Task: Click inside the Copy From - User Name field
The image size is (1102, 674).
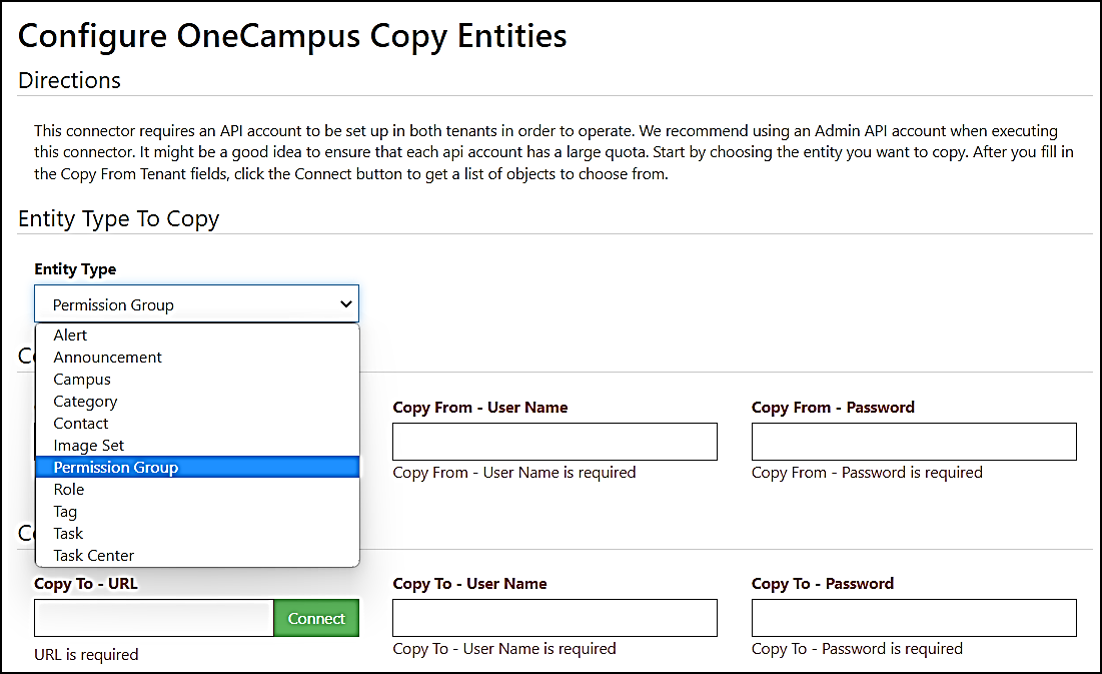Action: tap(554, 441)
